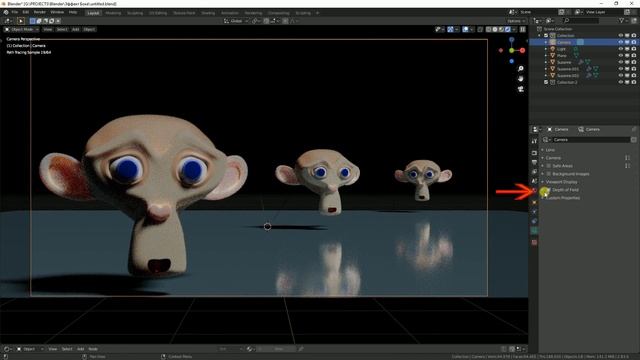Screen dimensions: 640x360
Task: Open the viewport Select menu
Action: pyautogui.click(x=62, y=29)
